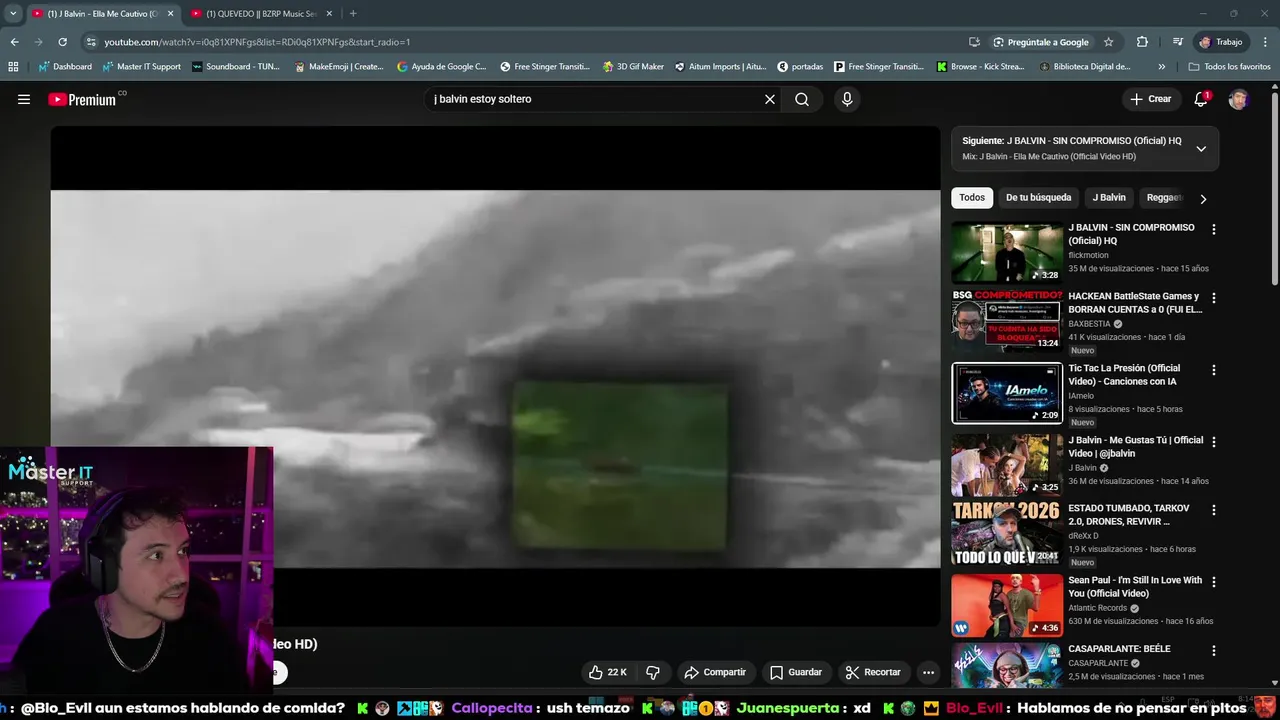Select the De tu búsqueda chip
This screenshot has height=720, width=1280.
[x=1038, y=198]
